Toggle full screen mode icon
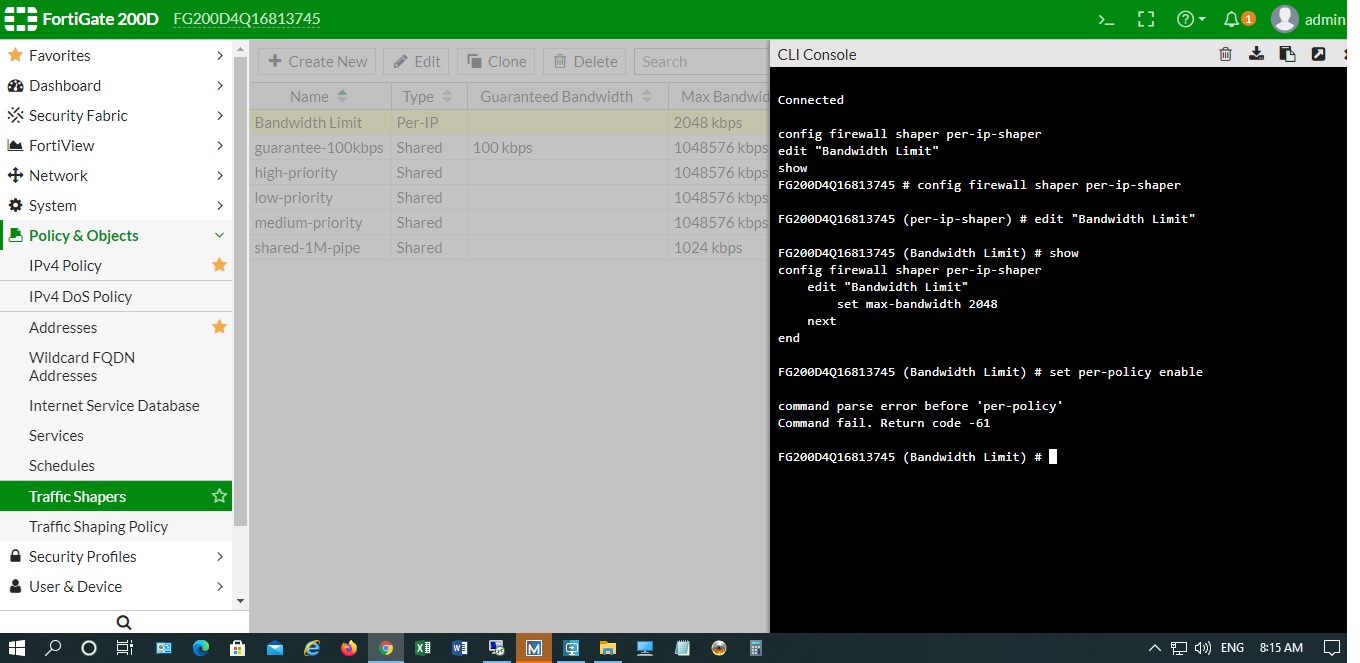 point(1146,19)
